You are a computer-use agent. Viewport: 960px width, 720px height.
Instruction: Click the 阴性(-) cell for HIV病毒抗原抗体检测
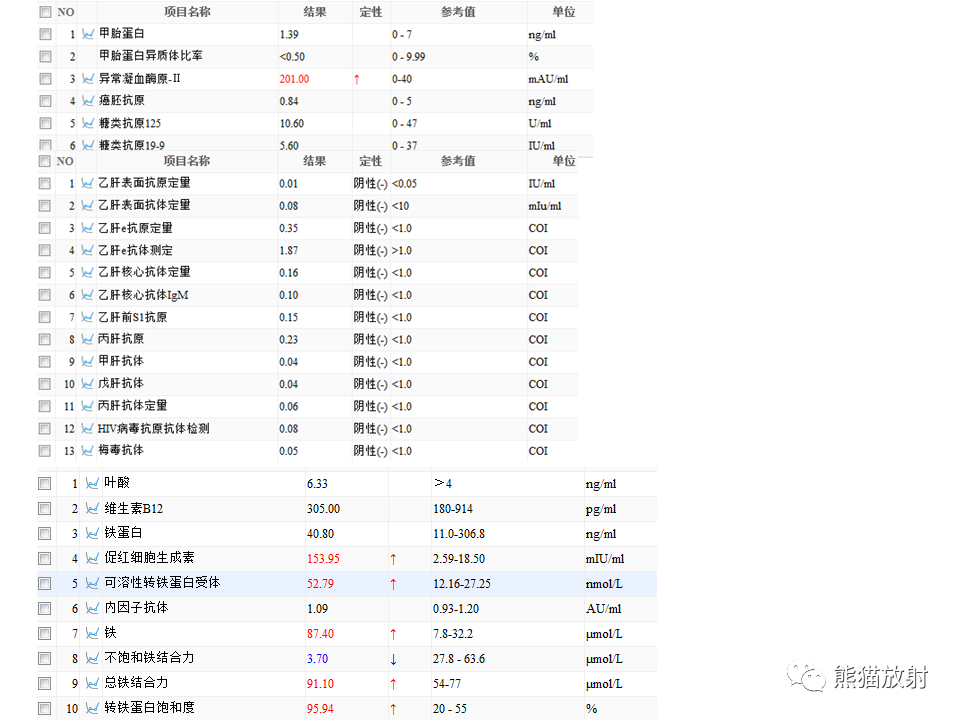[370, 429]
